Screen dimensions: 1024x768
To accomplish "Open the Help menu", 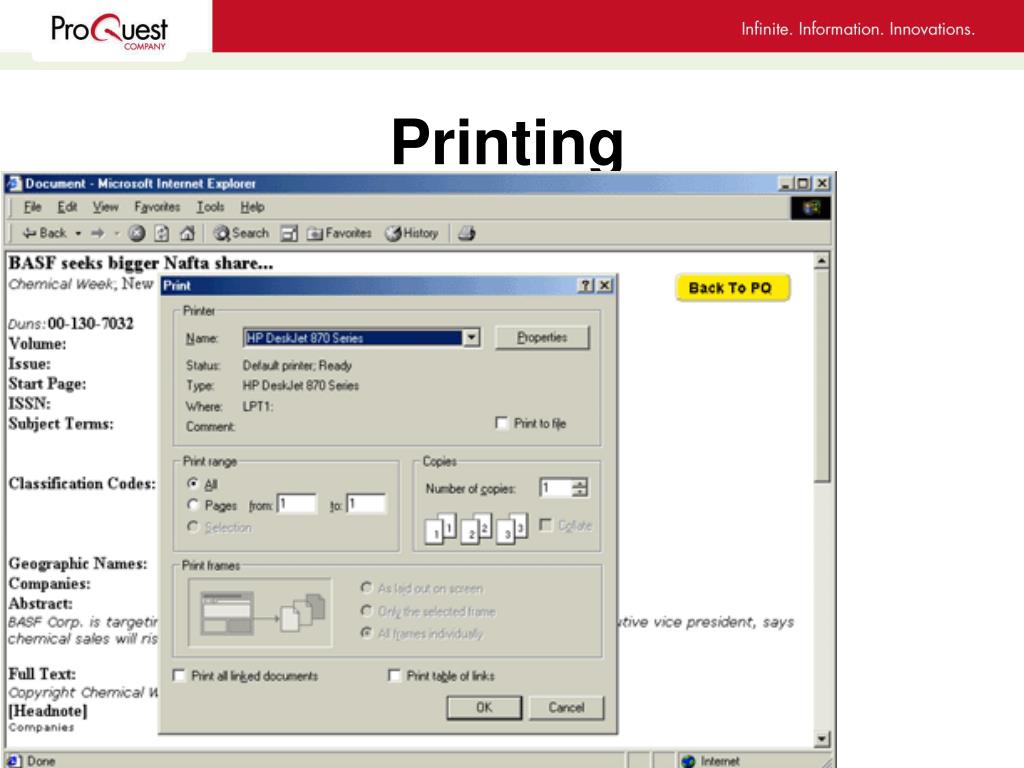I will (252, 207).
